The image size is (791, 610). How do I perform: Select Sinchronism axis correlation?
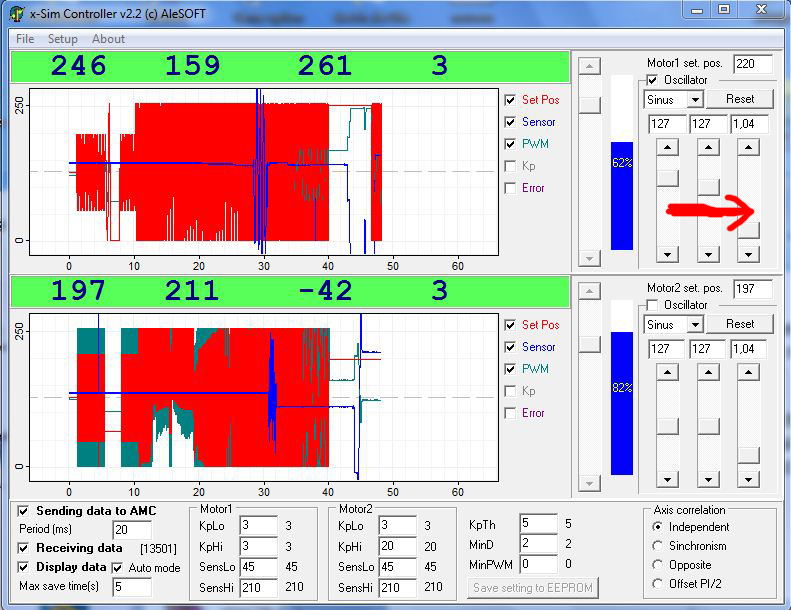657,546
